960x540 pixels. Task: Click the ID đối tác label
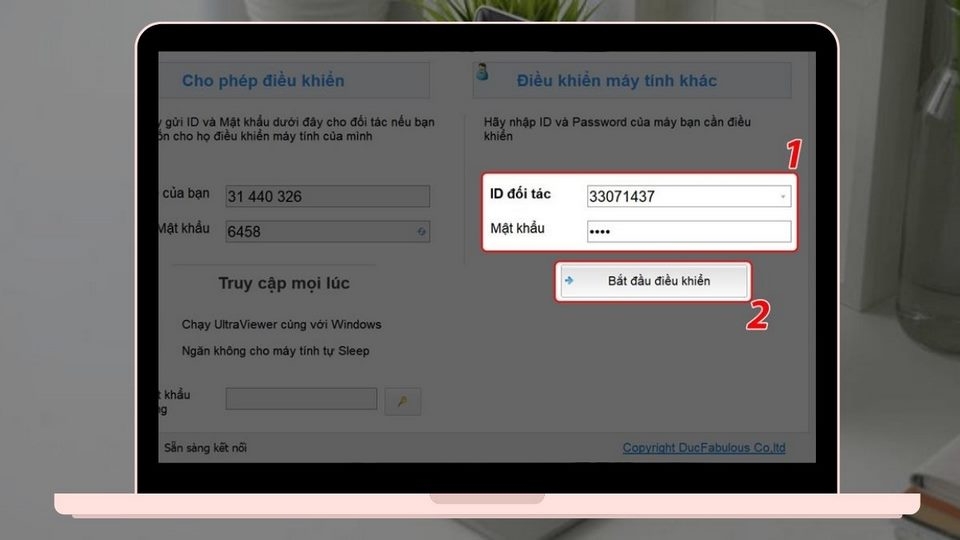520,194
